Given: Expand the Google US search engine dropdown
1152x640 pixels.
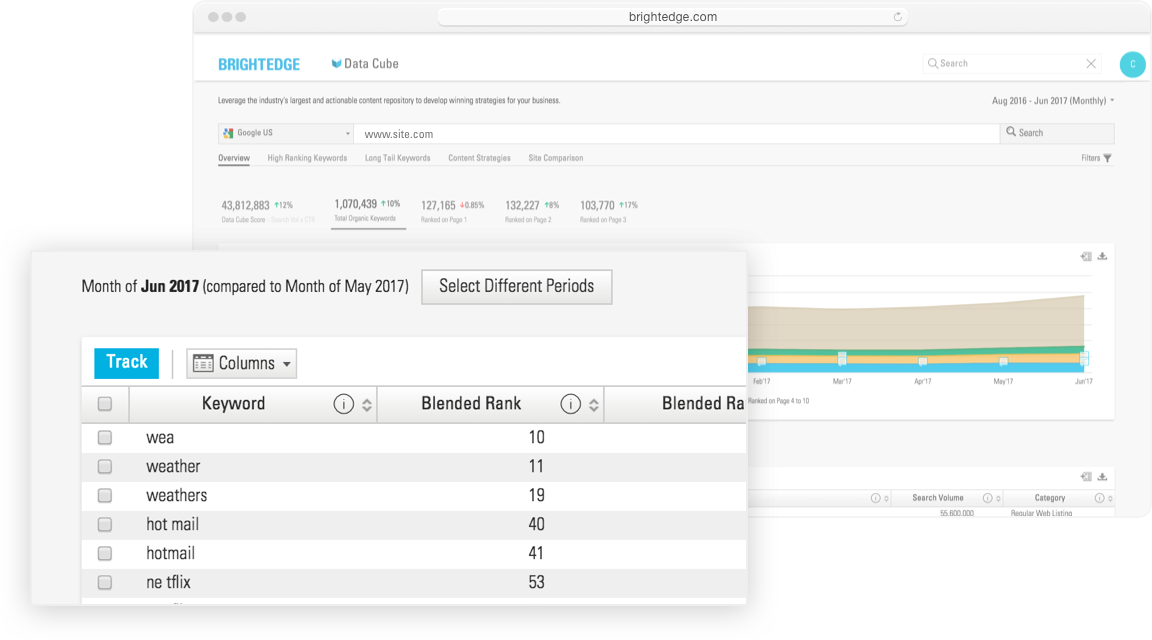Looking at the screenshot, I should [x=285, y=133].
